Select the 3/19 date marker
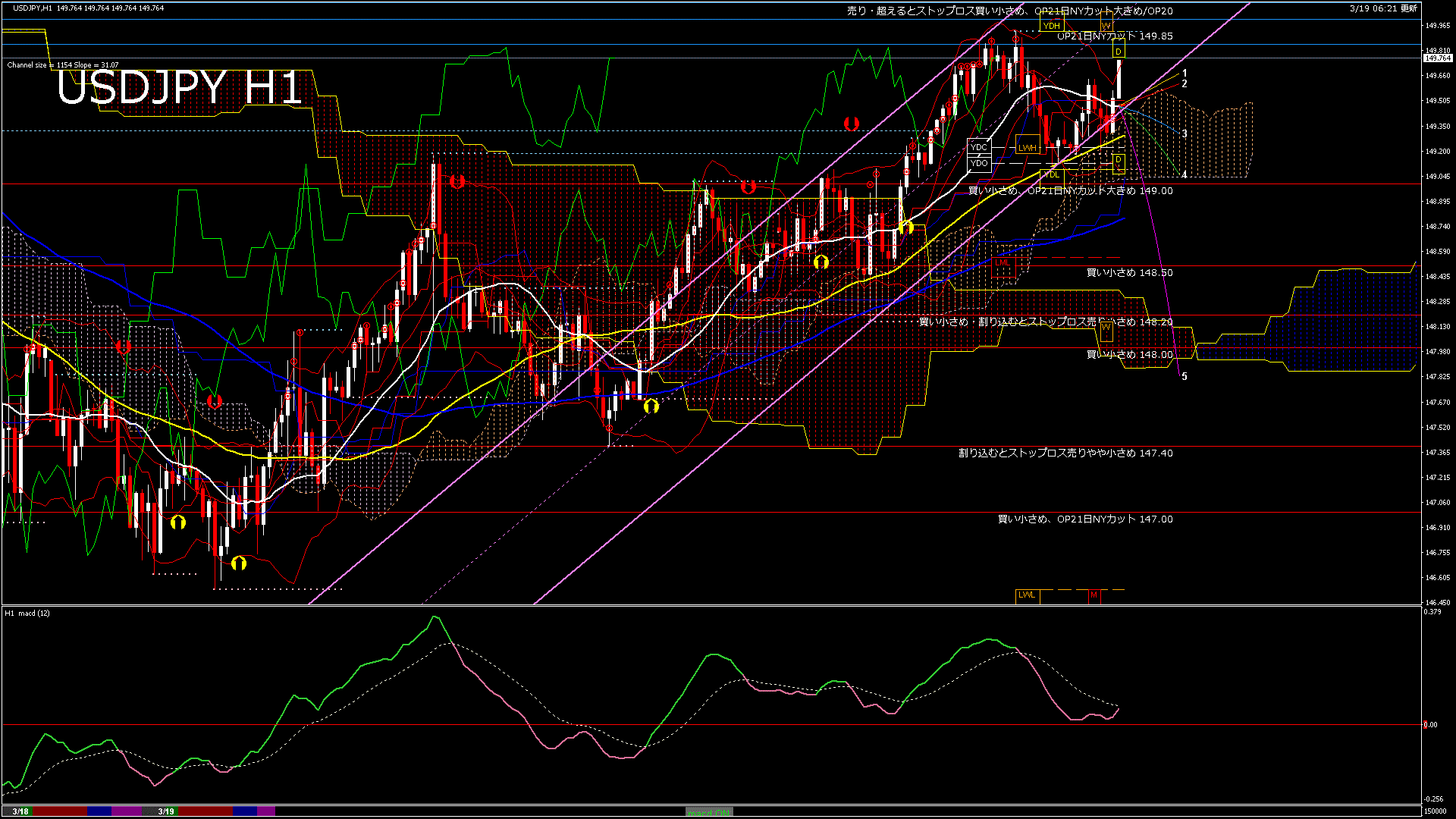The image size is (1456, 819). click(166, 811)
